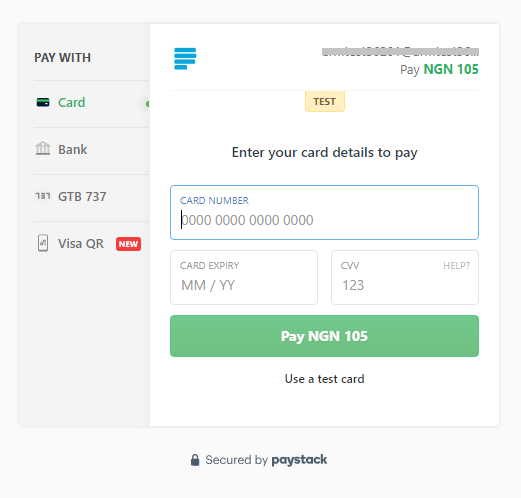Click the Visa QR phone icon
This screenshot has width=521, height=498.
43,243
